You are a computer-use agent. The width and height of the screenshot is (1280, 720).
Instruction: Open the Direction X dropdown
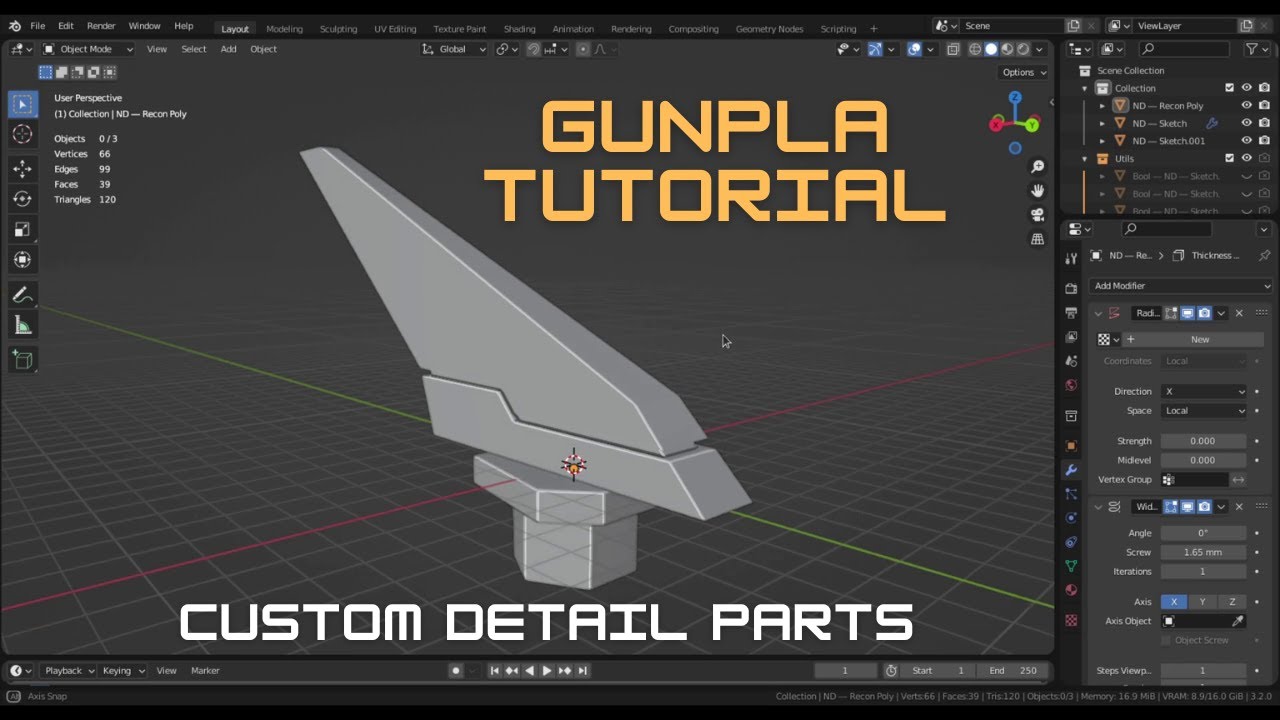(1204, 391)
